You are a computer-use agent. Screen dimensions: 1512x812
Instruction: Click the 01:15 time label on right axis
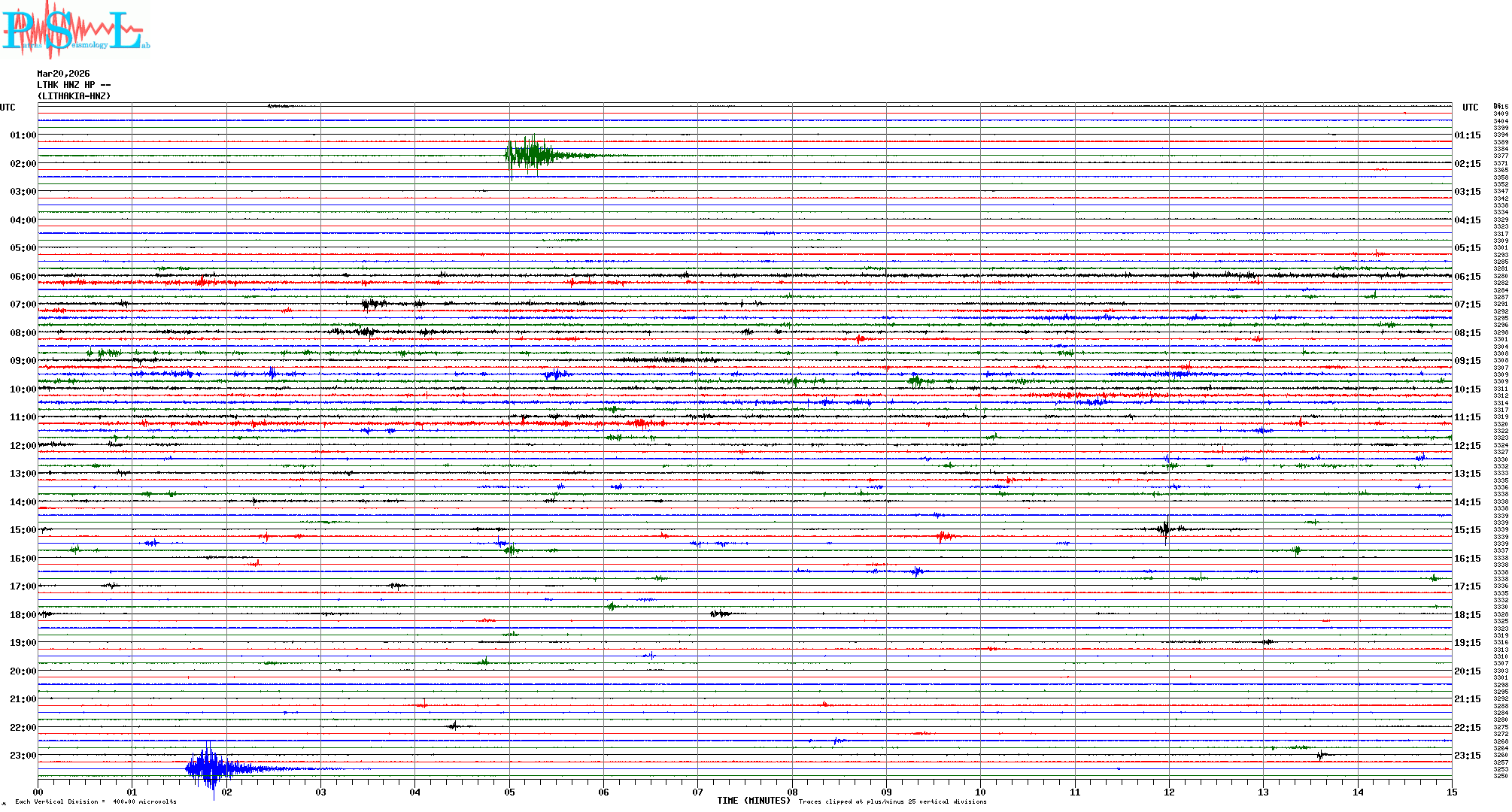tap(1467, 135)
